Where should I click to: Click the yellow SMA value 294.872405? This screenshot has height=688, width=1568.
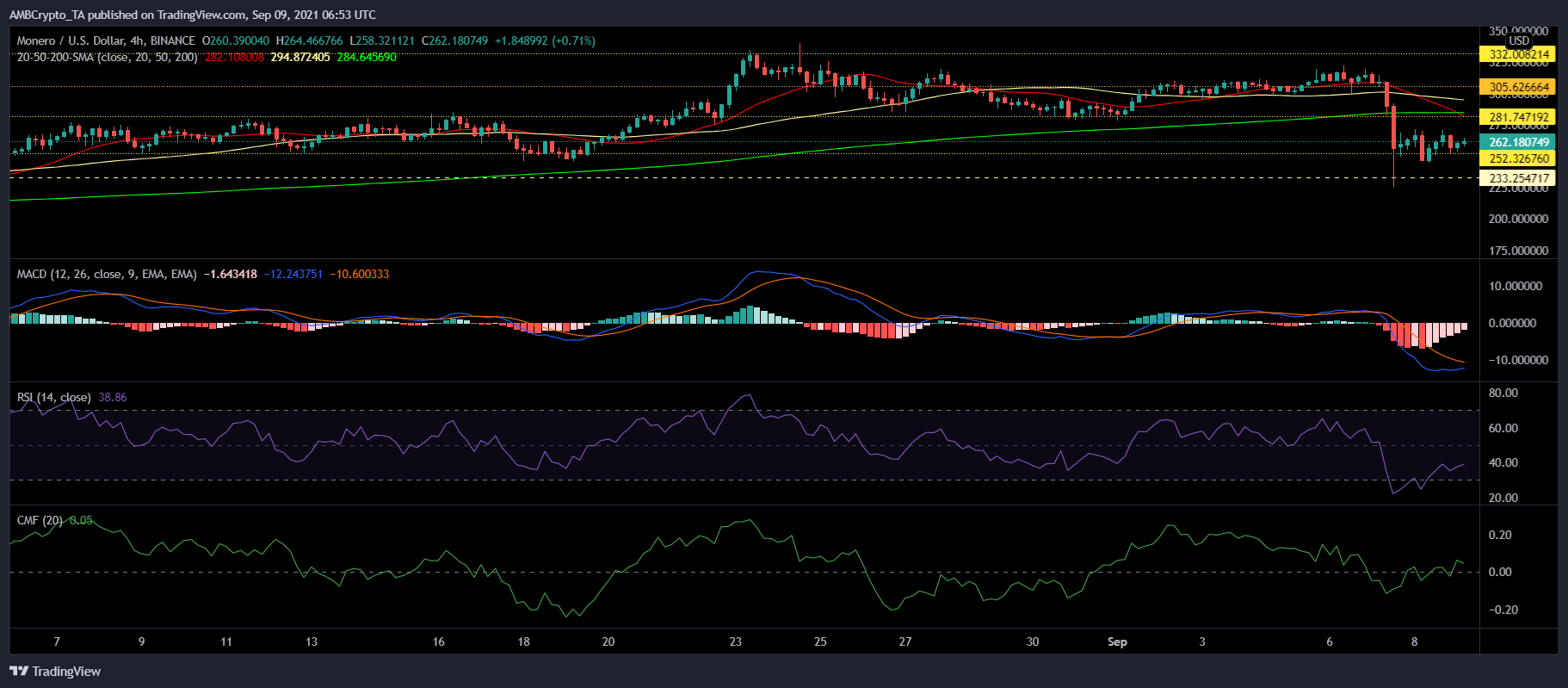tap(300, 57)
